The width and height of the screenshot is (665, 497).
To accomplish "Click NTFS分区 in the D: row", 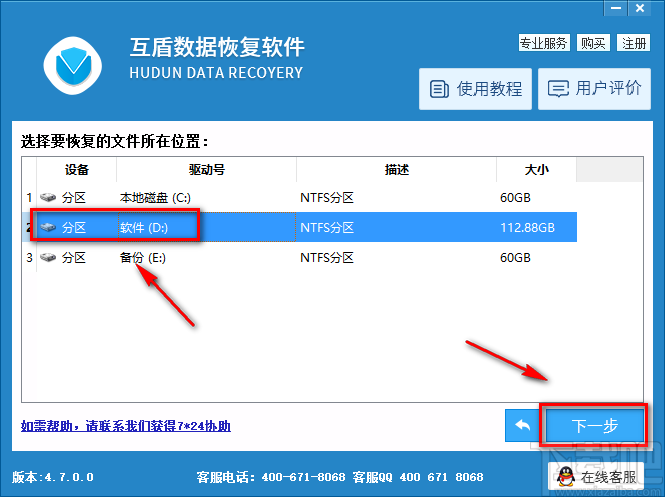I will click(327, 228).
